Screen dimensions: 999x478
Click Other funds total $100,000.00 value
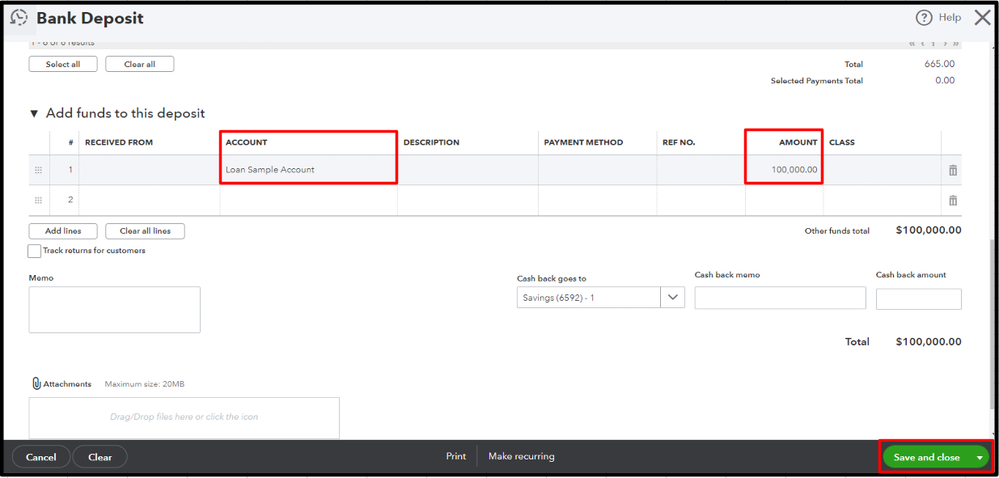[928, 231]
